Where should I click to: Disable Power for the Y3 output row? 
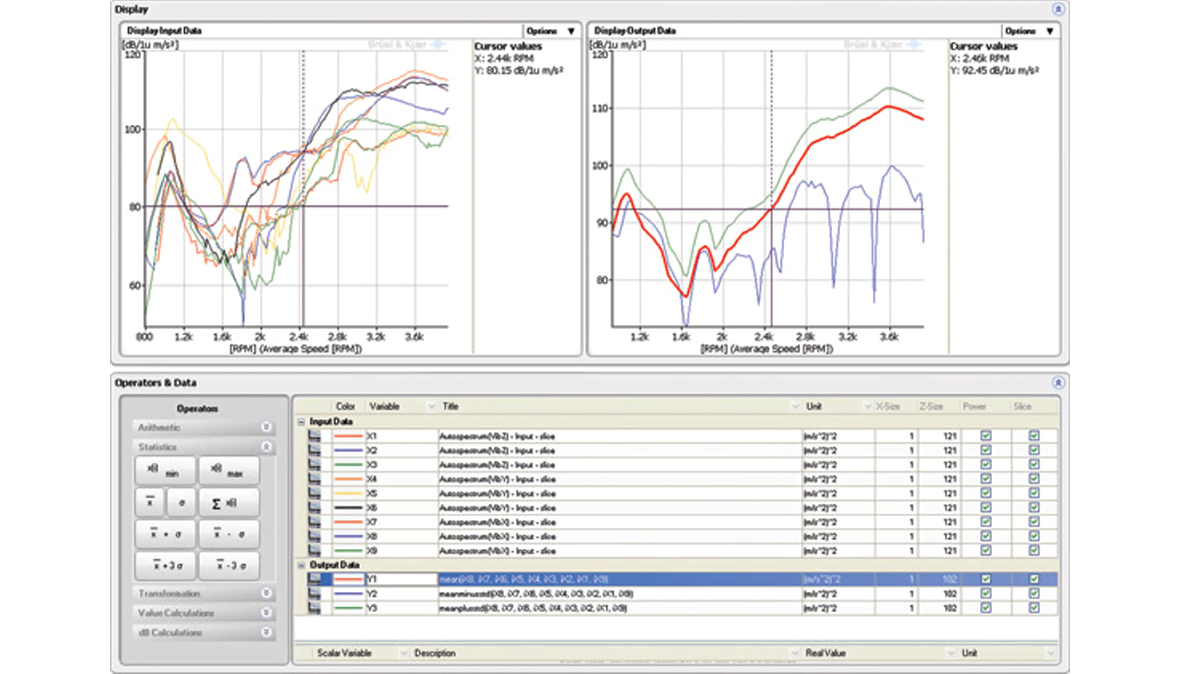pyautogui.click(x=984, y=606)
